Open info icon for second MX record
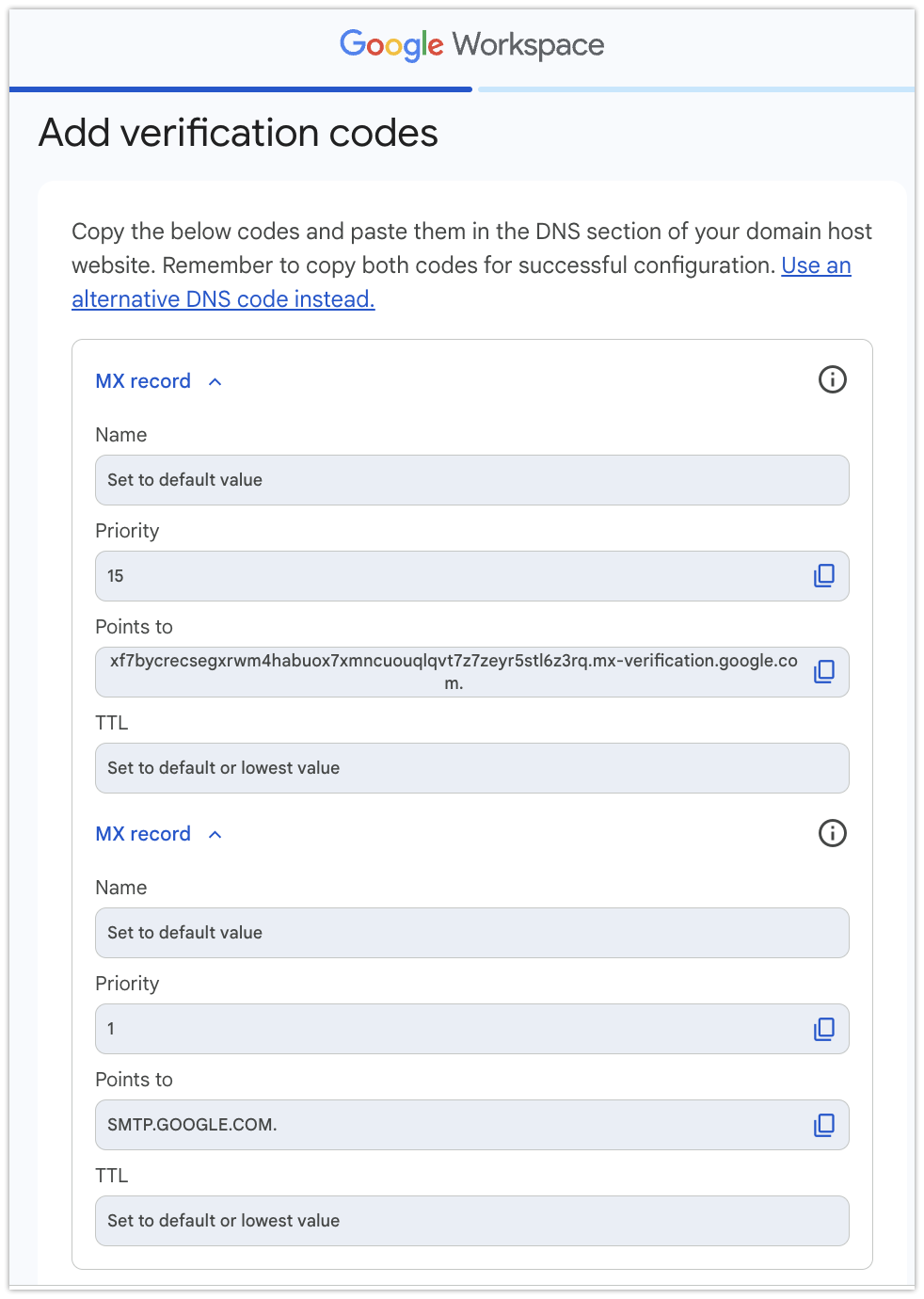924x1299 pixels. pos(833,832)
